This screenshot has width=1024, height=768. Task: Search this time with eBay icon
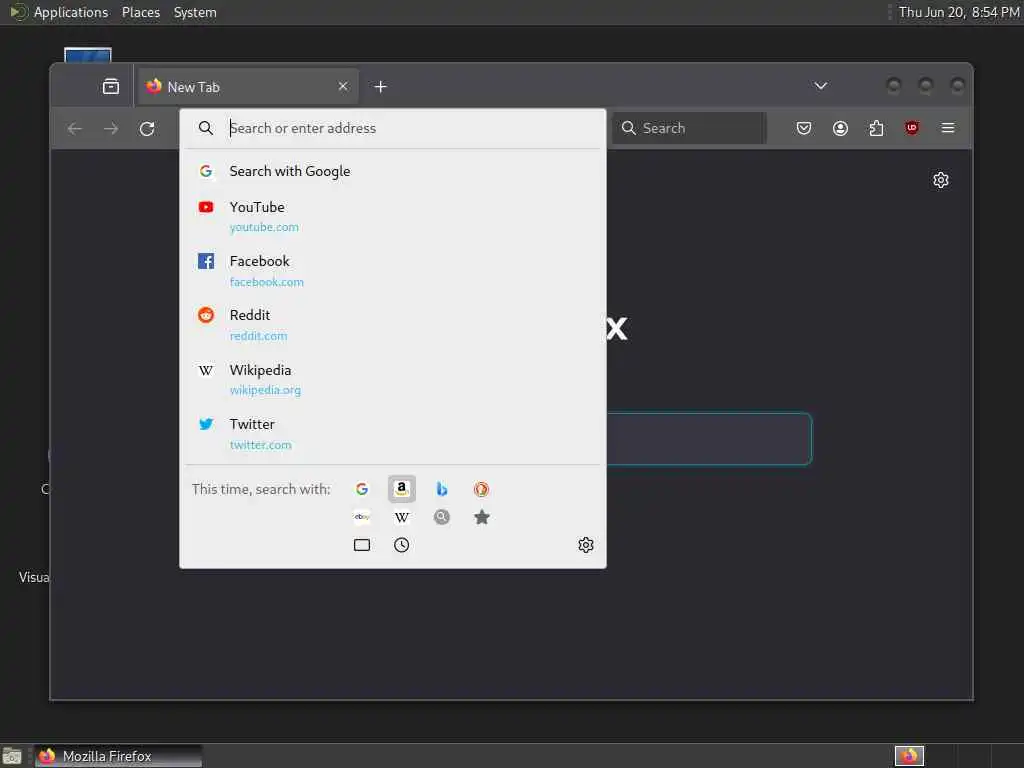pyautogui.click(x=362, y=517)
